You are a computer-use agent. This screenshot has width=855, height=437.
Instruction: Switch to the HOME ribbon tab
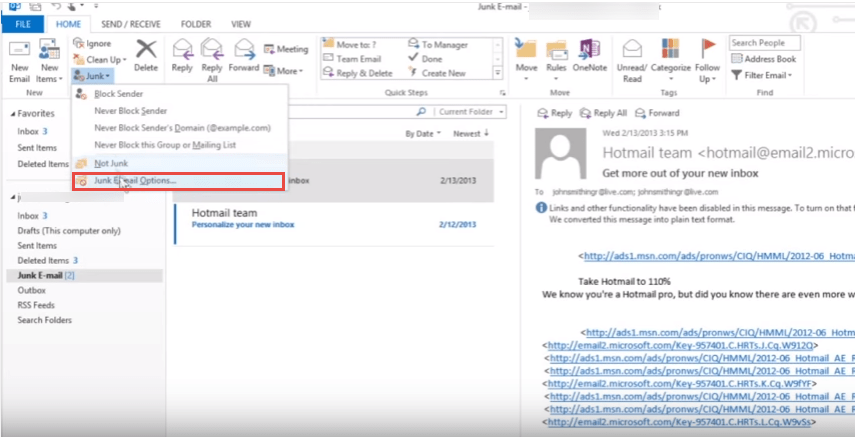click(x=69, y=24)
